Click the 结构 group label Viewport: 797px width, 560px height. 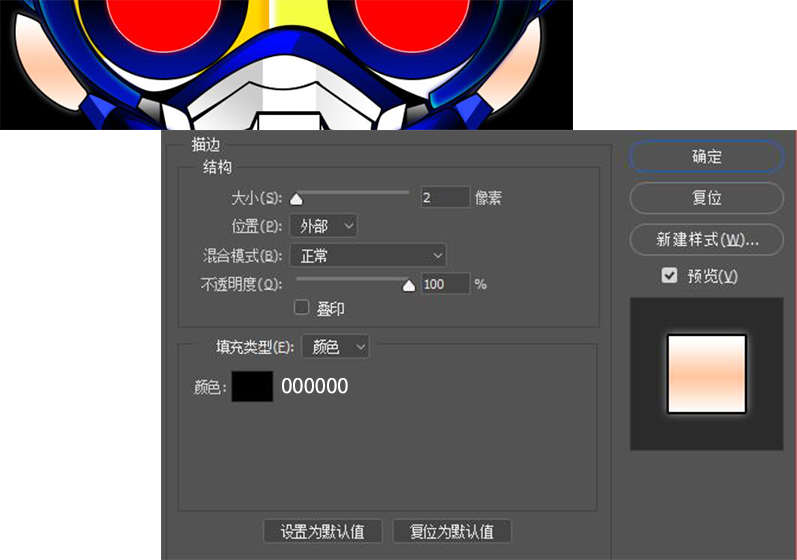click(218, 167)
